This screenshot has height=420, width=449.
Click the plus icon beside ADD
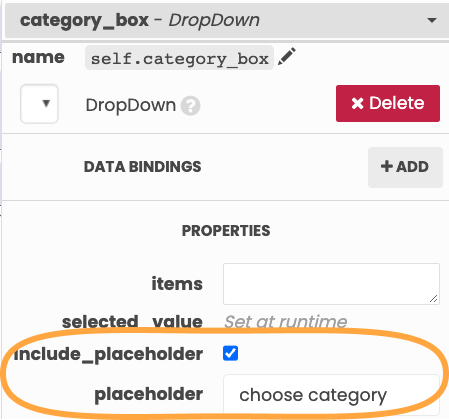click(387, 166)
